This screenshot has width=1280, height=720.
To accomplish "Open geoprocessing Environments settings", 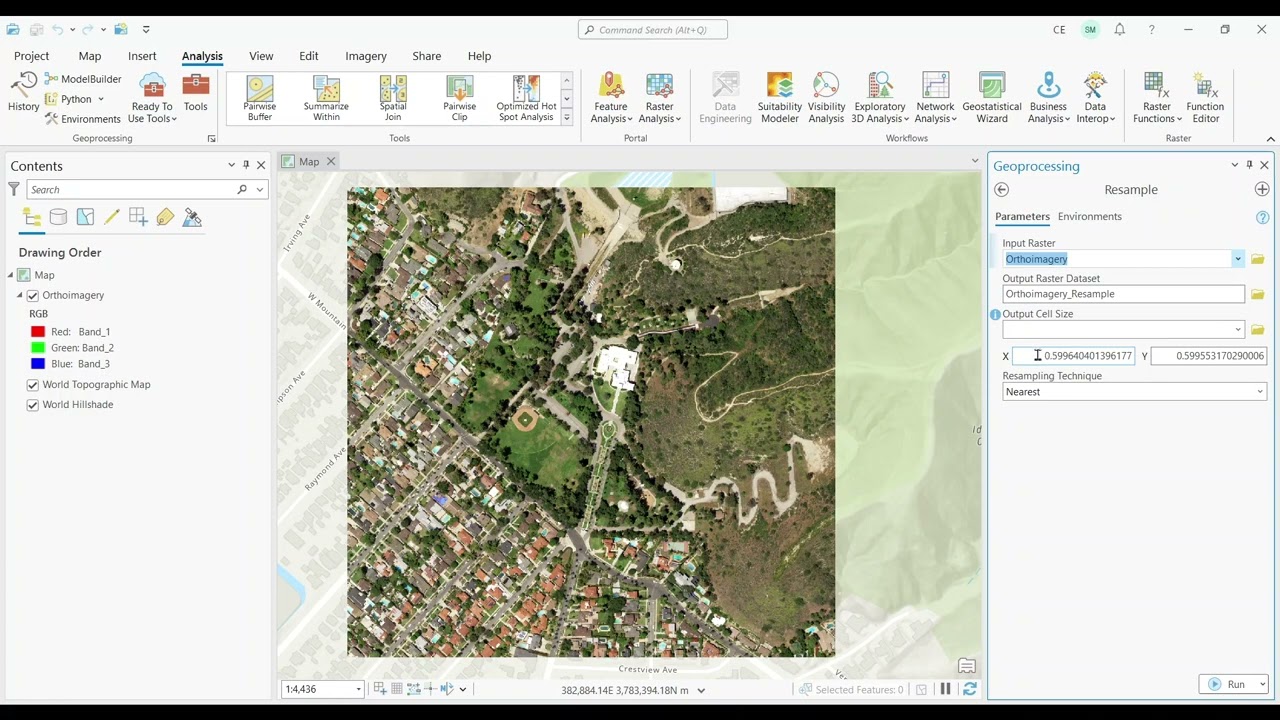I will click(x=83, y=119).
